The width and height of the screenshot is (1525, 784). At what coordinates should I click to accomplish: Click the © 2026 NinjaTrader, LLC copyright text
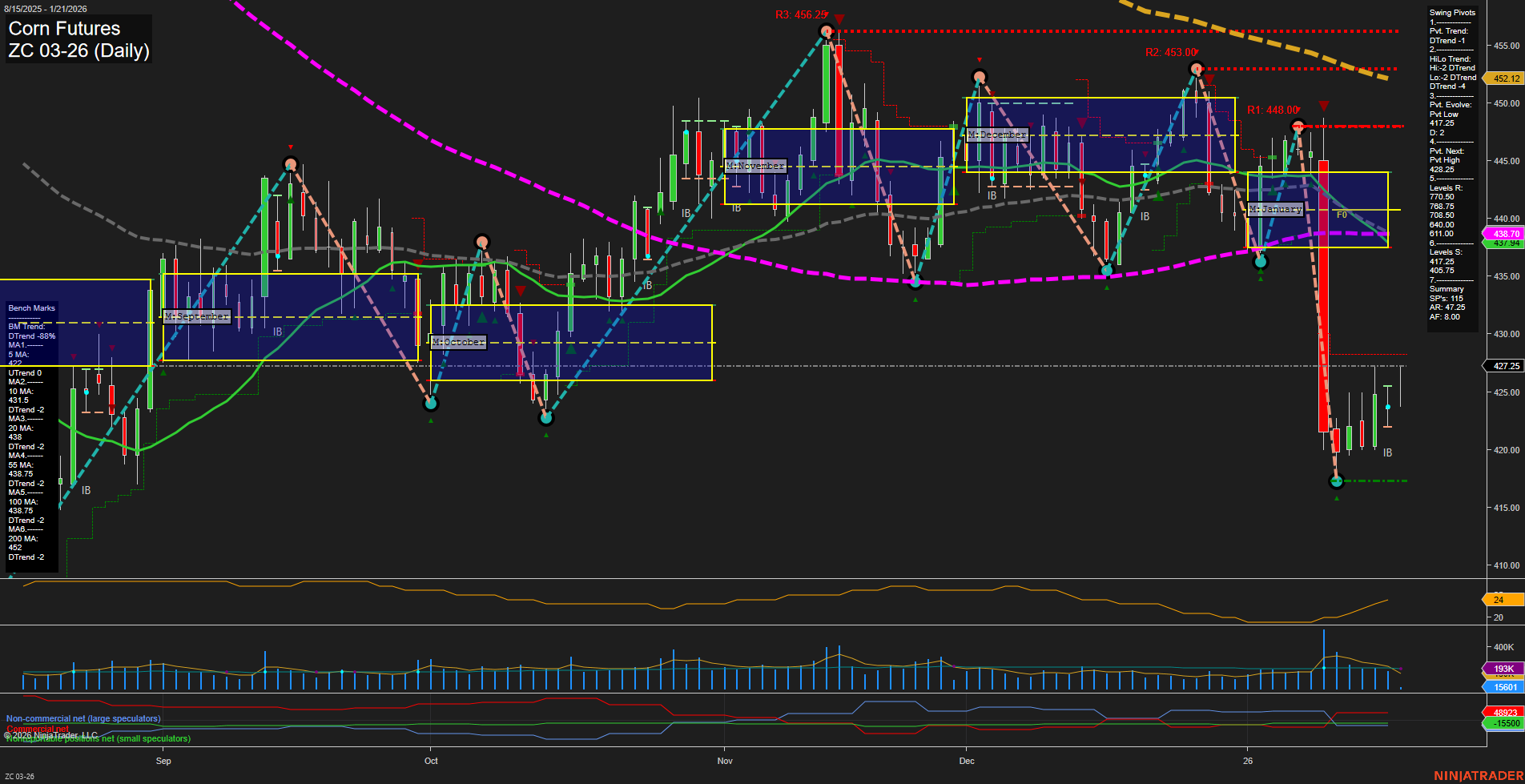tap(50, 734)
